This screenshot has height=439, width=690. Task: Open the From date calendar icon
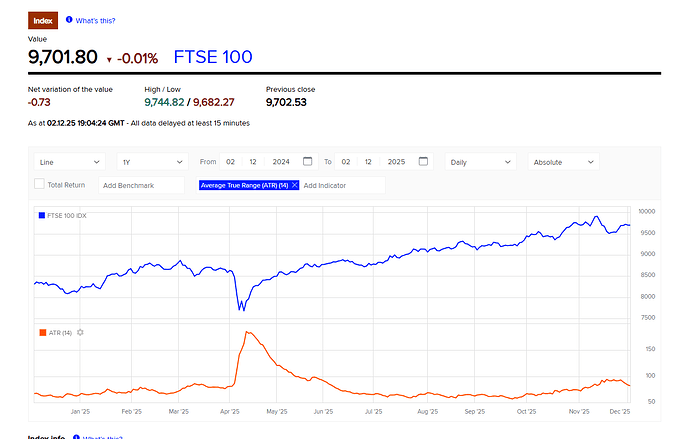point(308,161)
